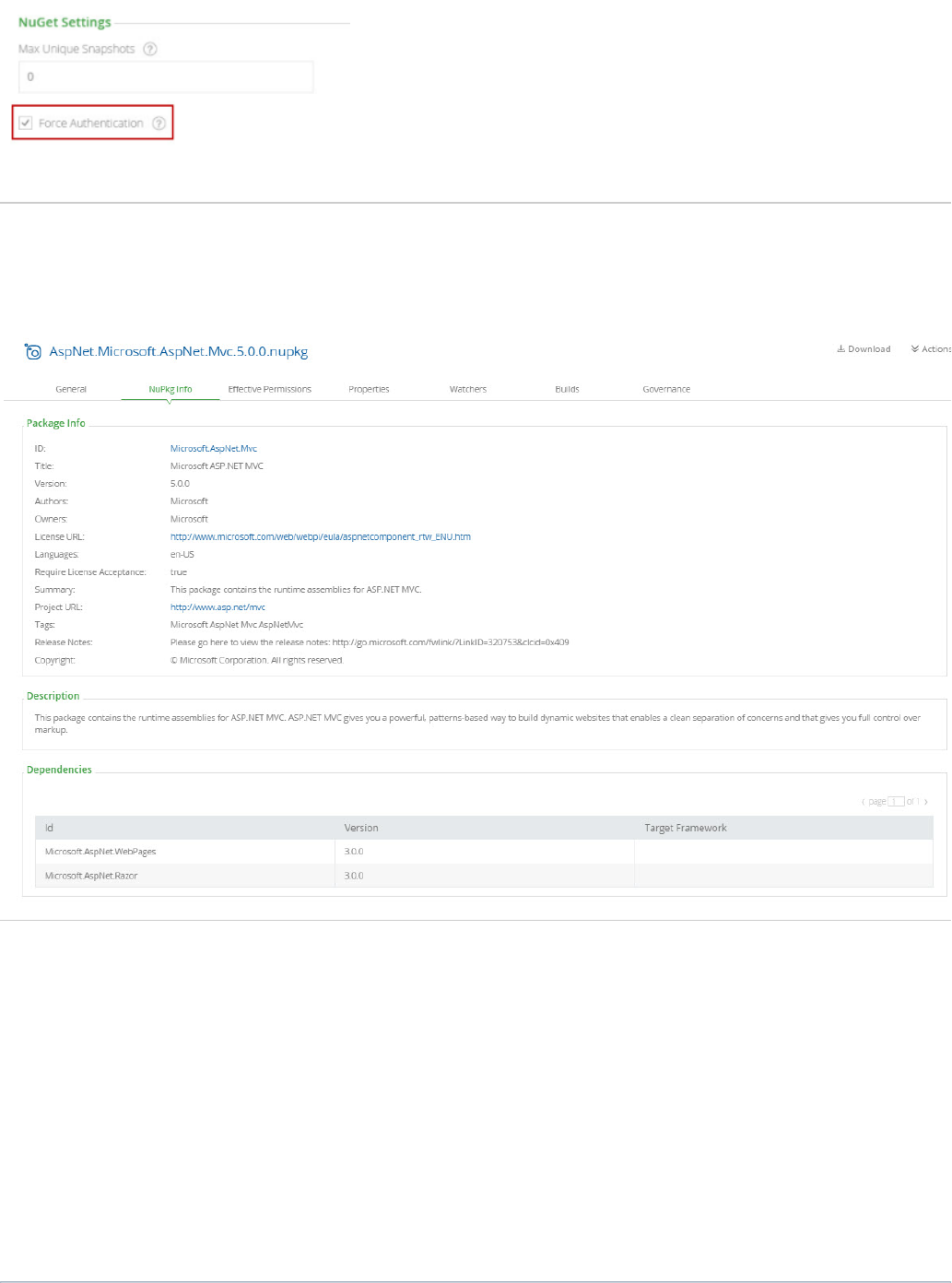952x1283 pixels.
Task: Open the License URL link
Action: (321, 536)
